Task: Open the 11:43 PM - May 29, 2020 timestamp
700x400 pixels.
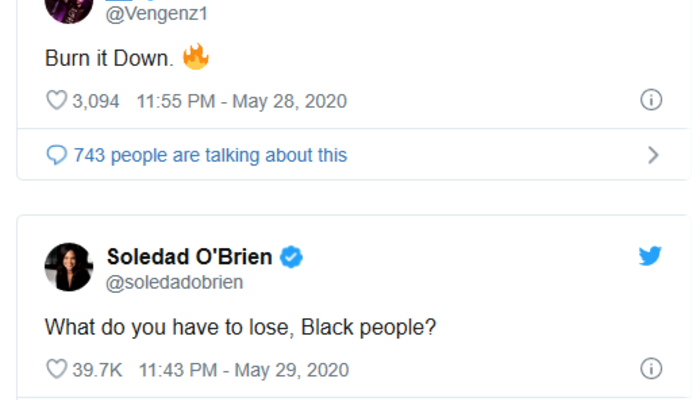Action: [243, 370]
